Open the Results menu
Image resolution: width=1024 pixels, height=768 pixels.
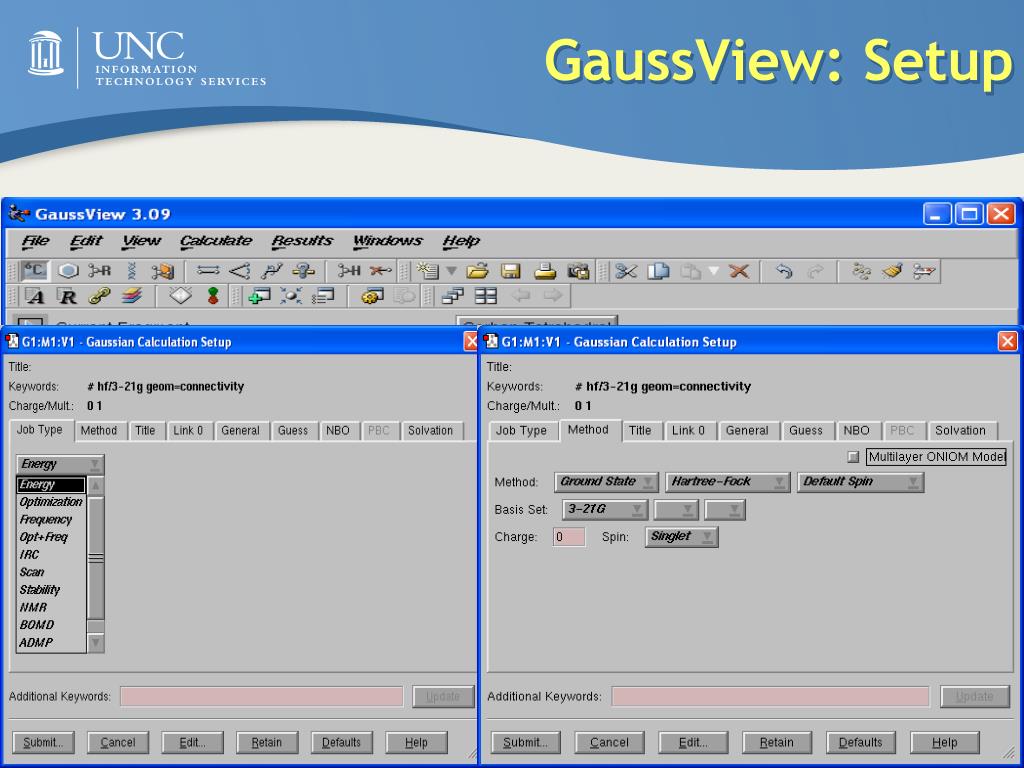point(302,241)
